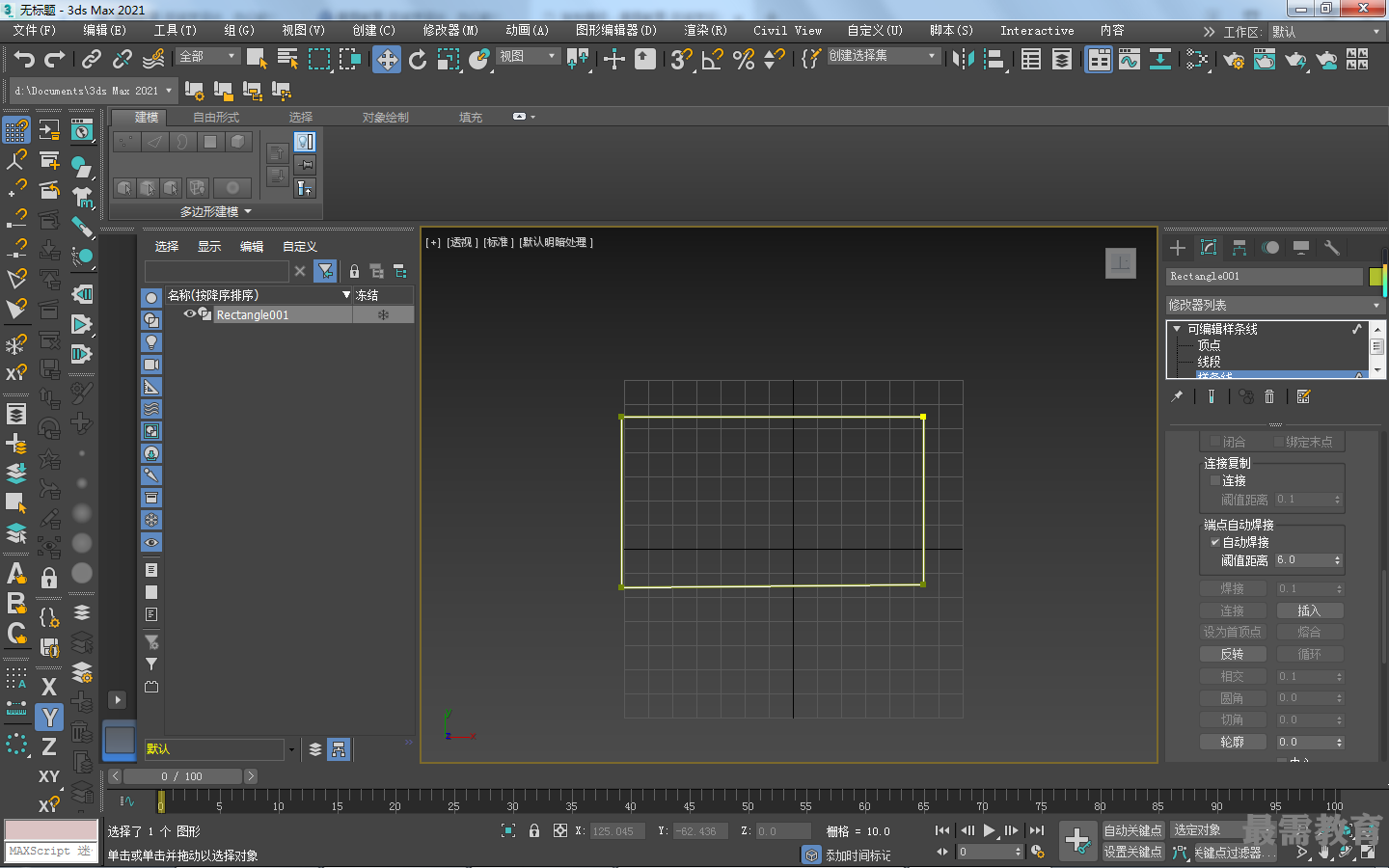Go to End frame button
The width and height of the screenshot is (1389, 868).
click(1037, 830)
